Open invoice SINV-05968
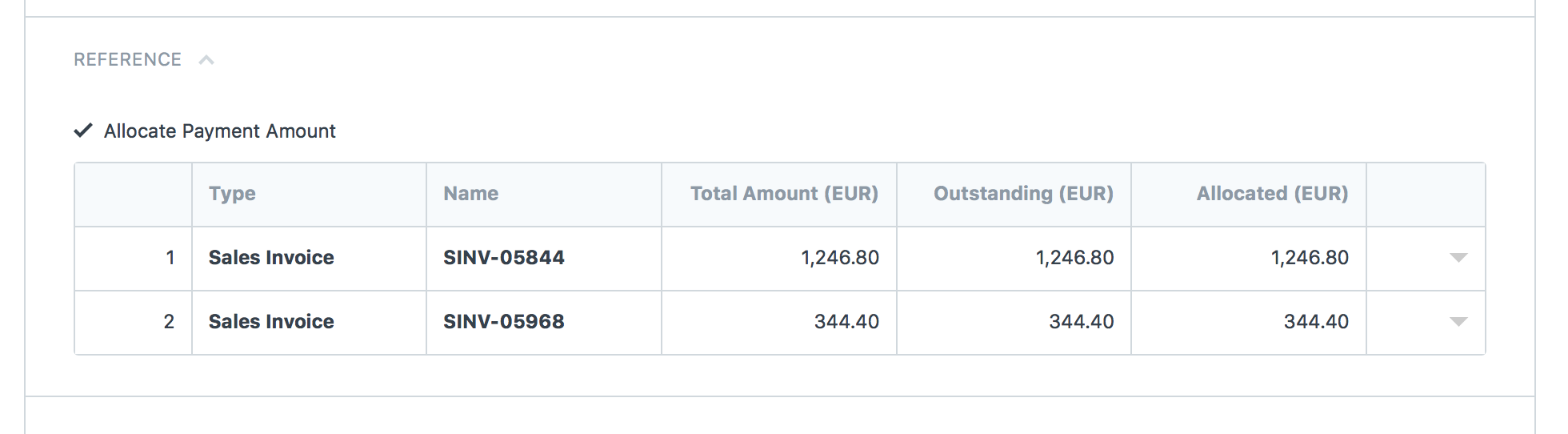The height and width of the screenshot is (434, 1568). click(504, 322)
